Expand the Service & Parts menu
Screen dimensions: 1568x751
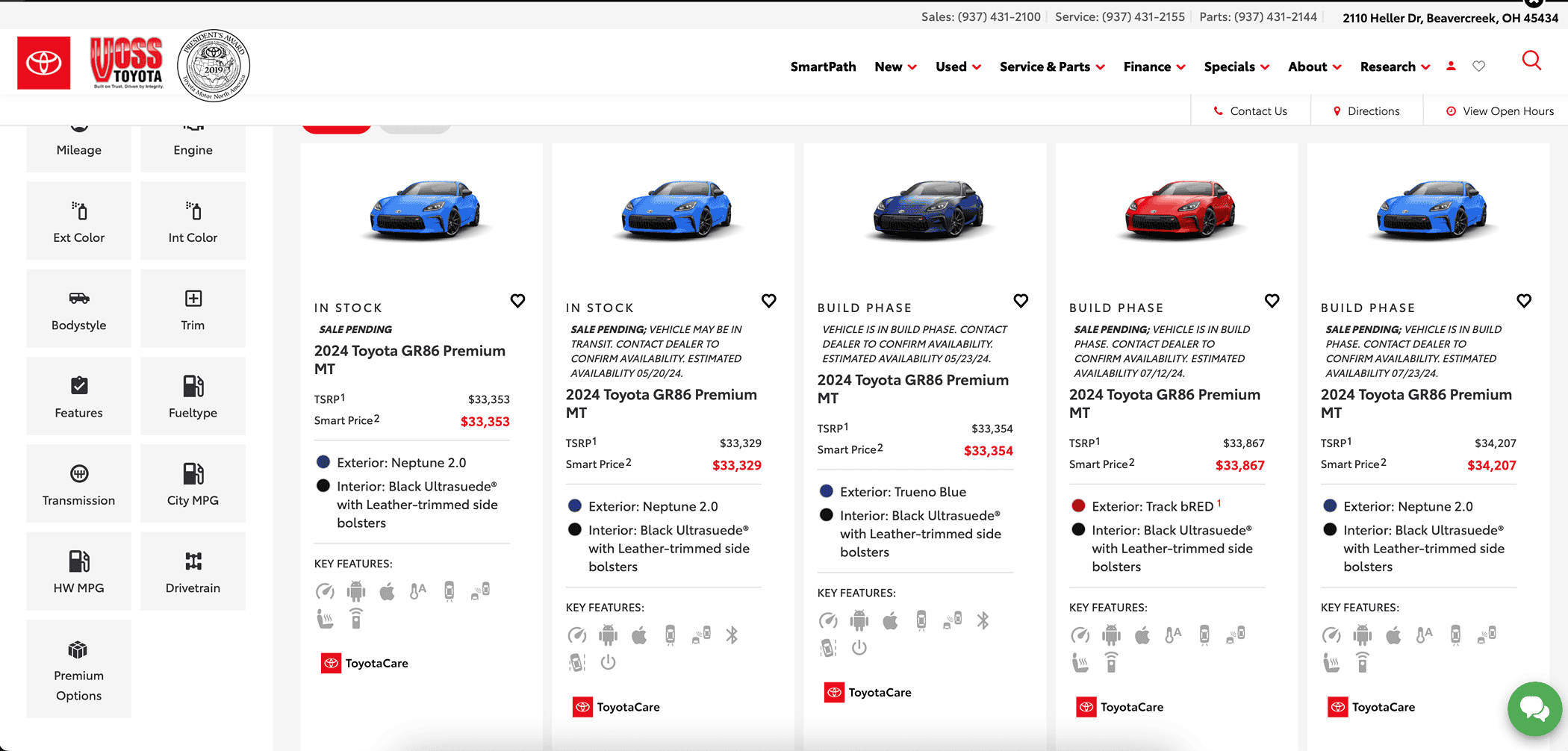1052,66
